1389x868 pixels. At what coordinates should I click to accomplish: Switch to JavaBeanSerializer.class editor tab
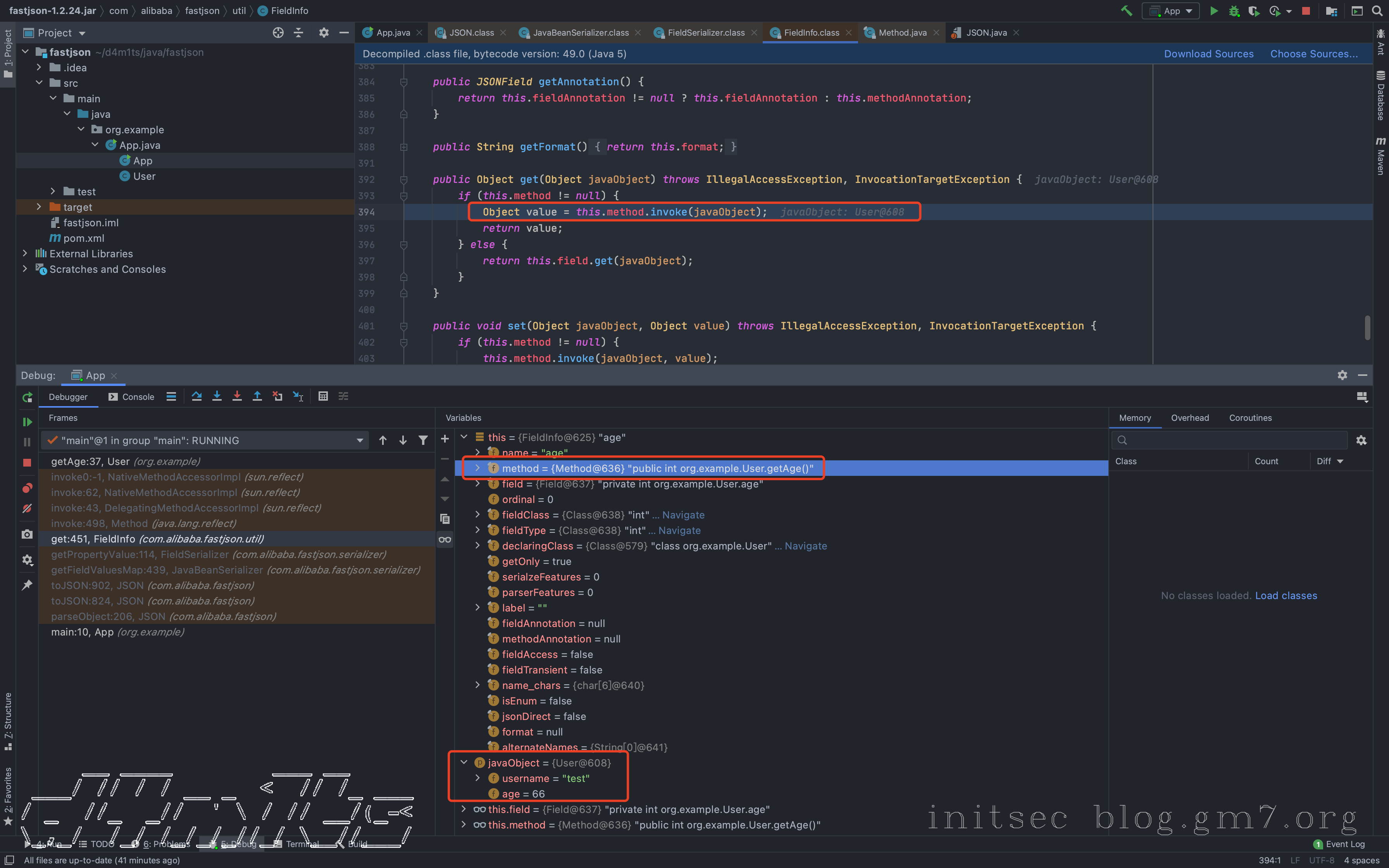pyautogui.click(x=580, y=33)
